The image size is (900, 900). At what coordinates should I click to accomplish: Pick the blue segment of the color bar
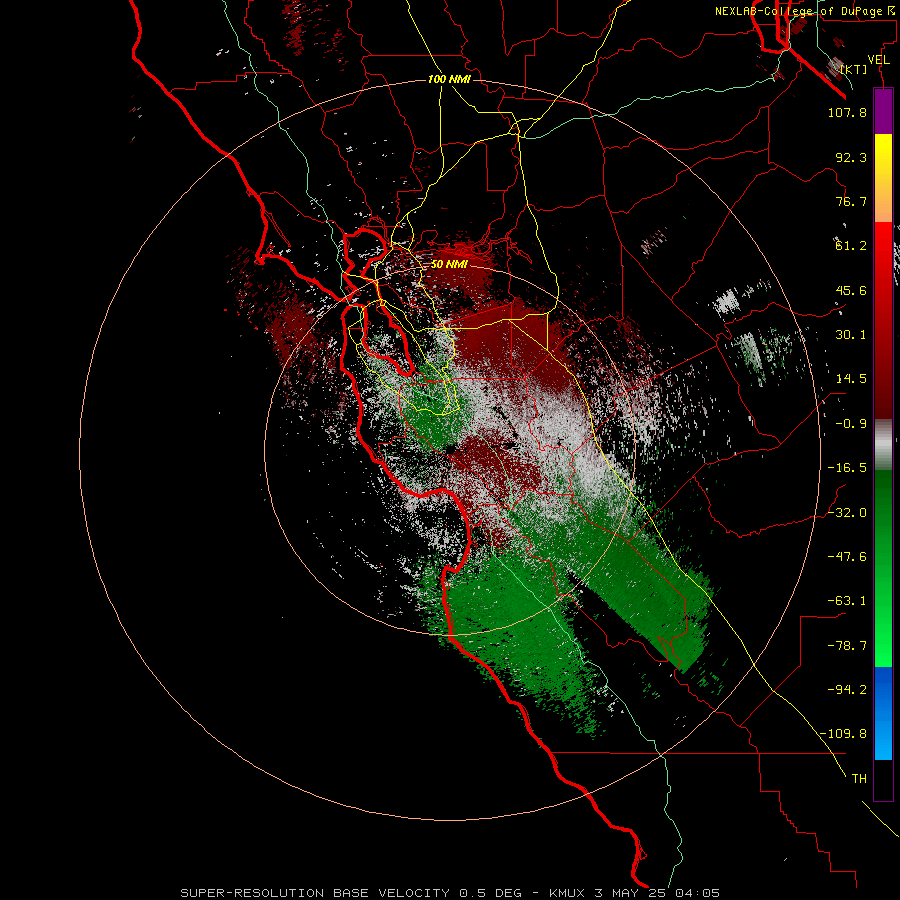click(x=883, y=713)
